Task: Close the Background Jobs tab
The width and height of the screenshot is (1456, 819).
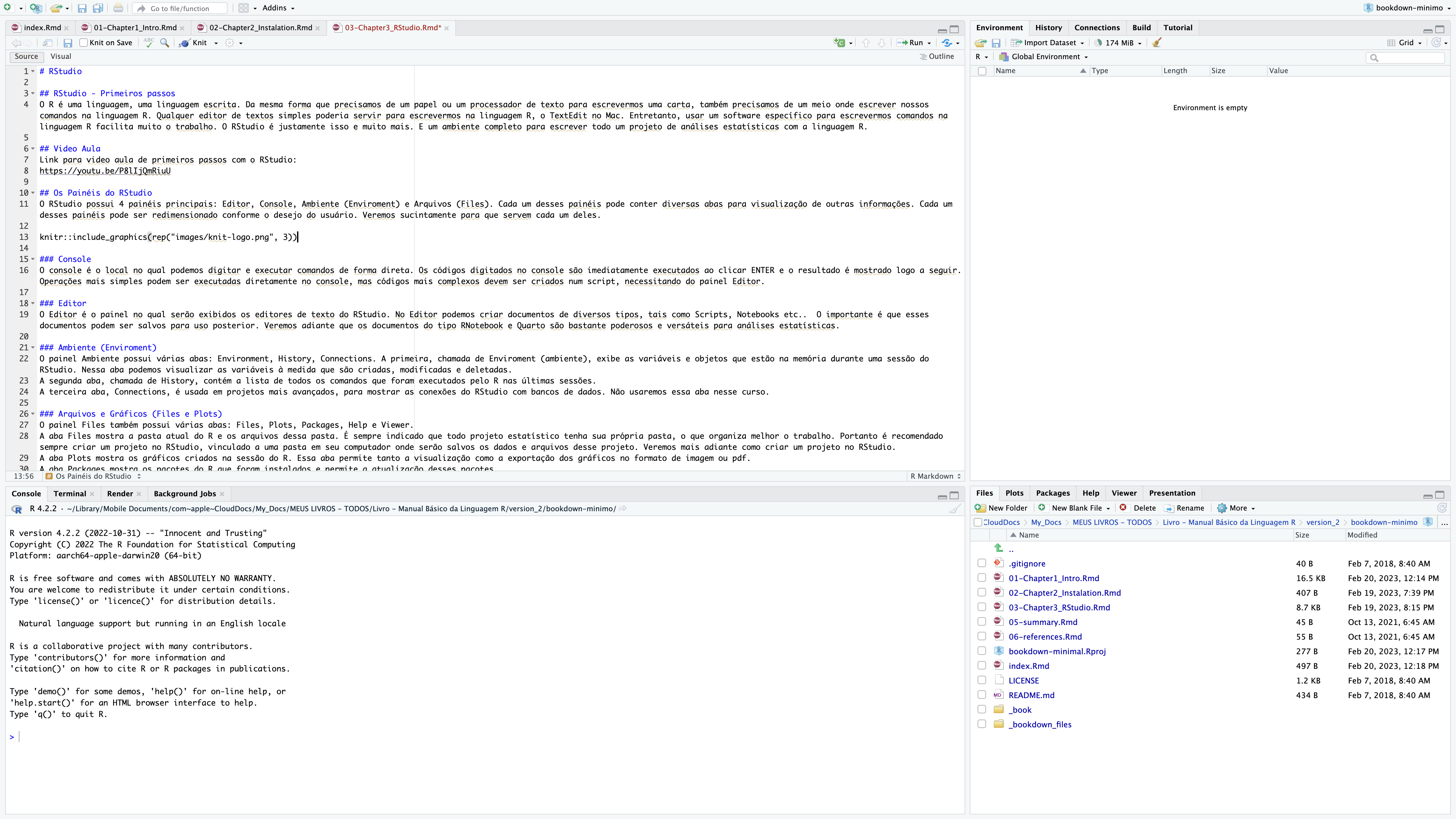Action: [222, 494]
